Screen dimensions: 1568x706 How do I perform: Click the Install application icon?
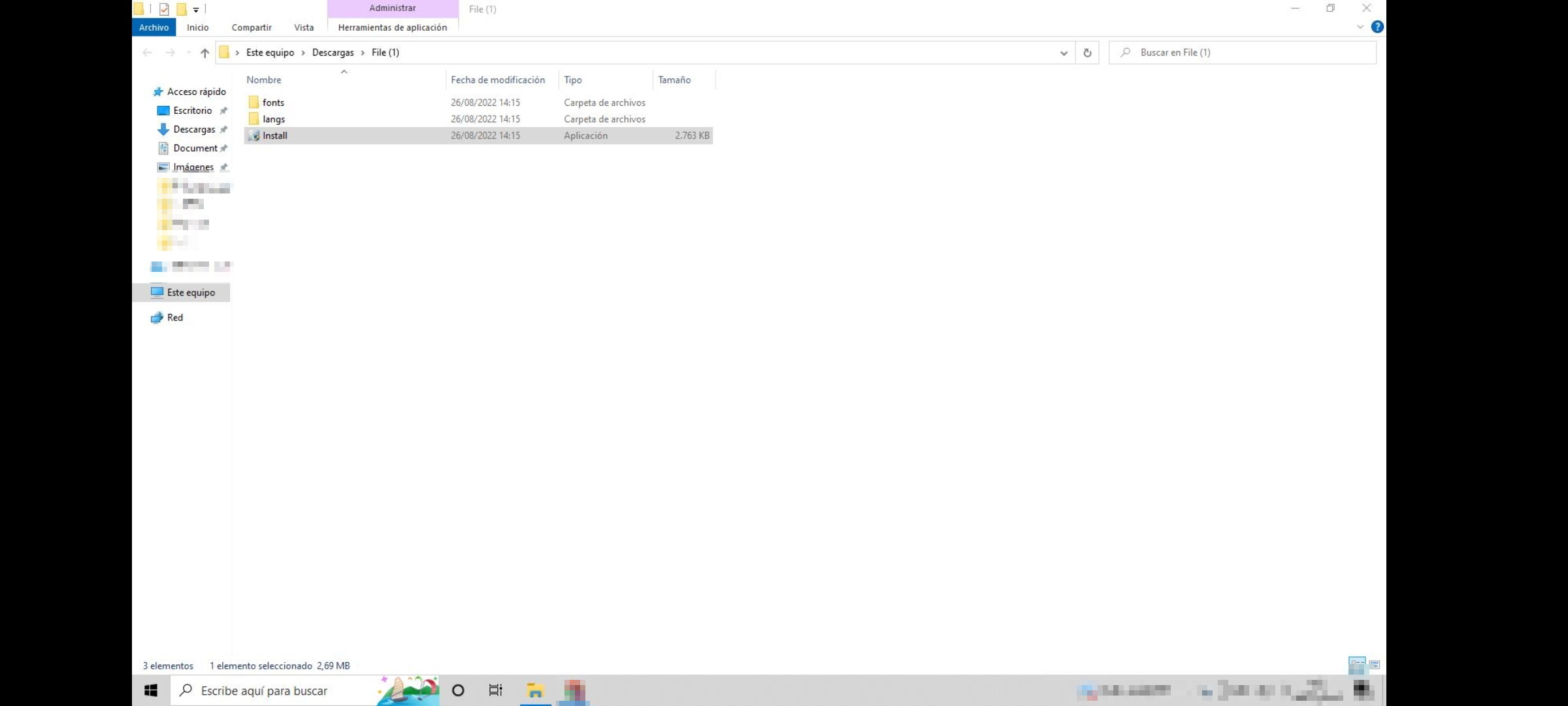point(254,136)
